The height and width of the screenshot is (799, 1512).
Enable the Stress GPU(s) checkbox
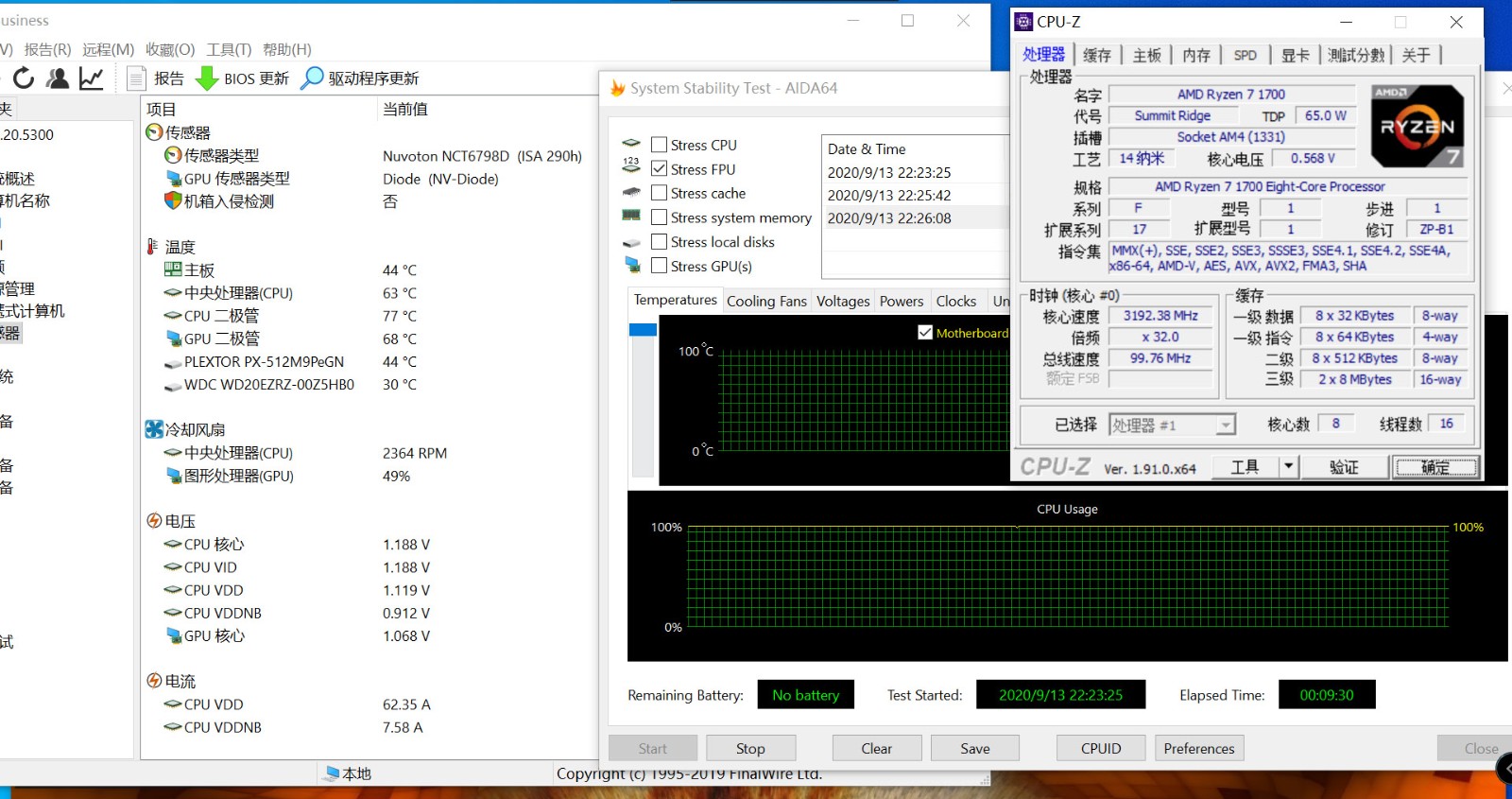[660, 267]
